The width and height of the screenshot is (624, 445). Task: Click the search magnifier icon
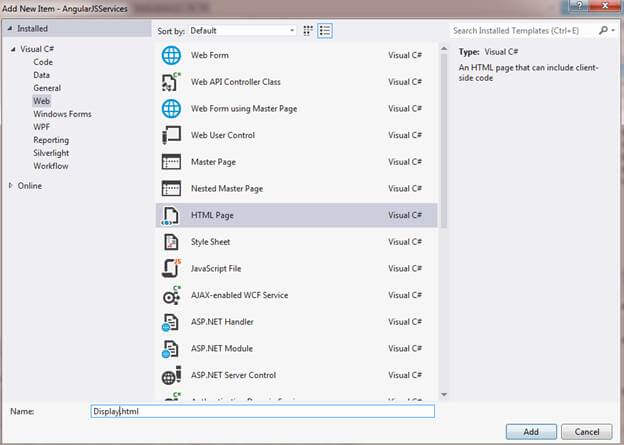click(603, 30)
